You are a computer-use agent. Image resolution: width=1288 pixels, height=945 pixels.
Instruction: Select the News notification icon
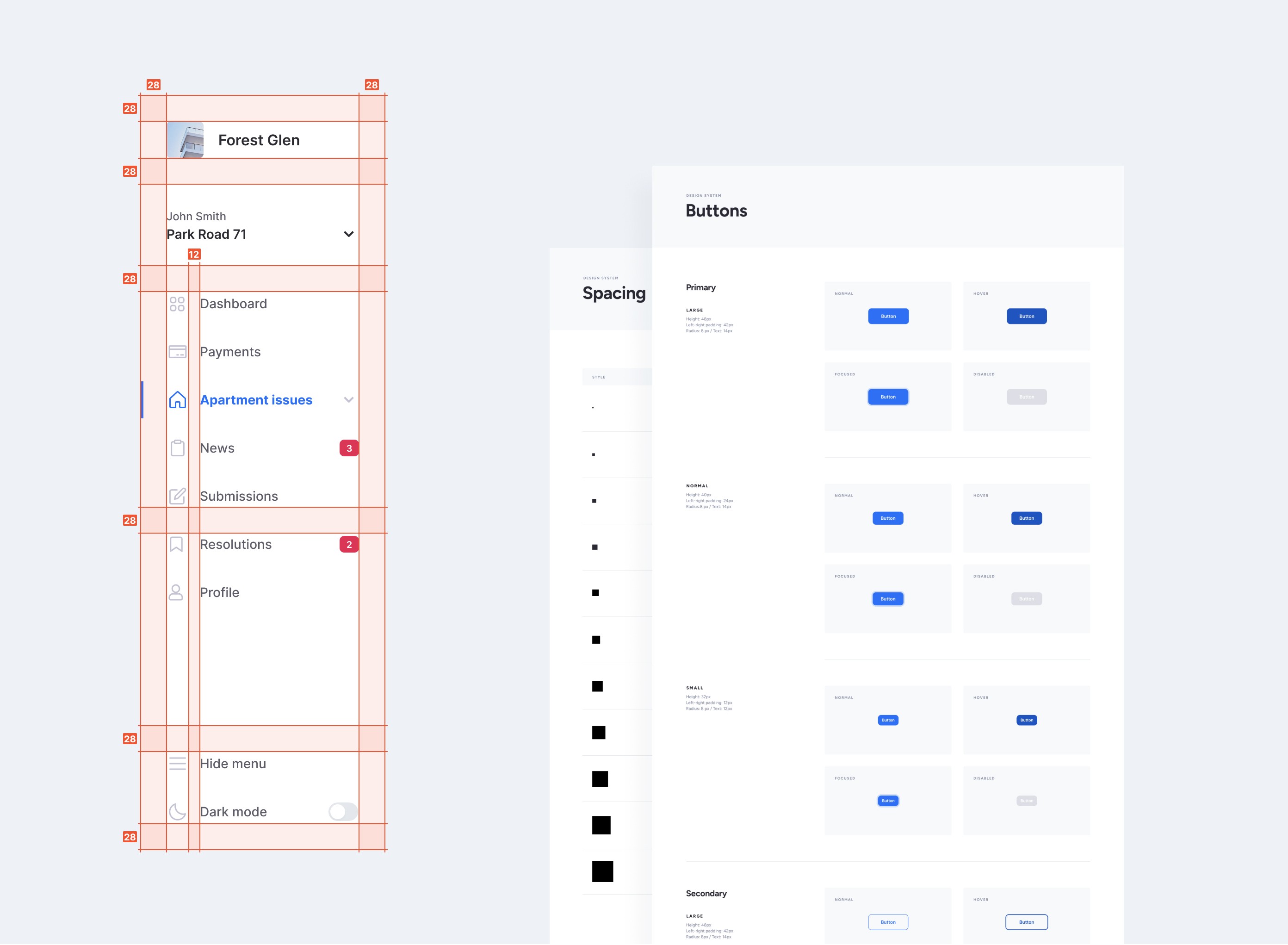pos(349,447)
